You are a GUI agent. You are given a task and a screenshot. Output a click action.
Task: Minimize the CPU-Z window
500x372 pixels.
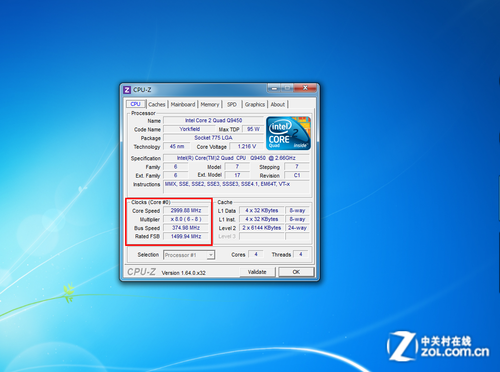click(274, 88)
